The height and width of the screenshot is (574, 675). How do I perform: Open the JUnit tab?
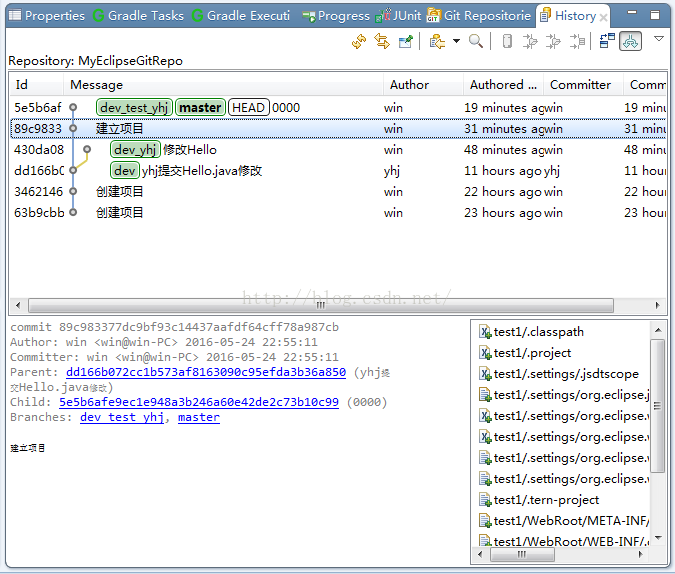(398, 16)
